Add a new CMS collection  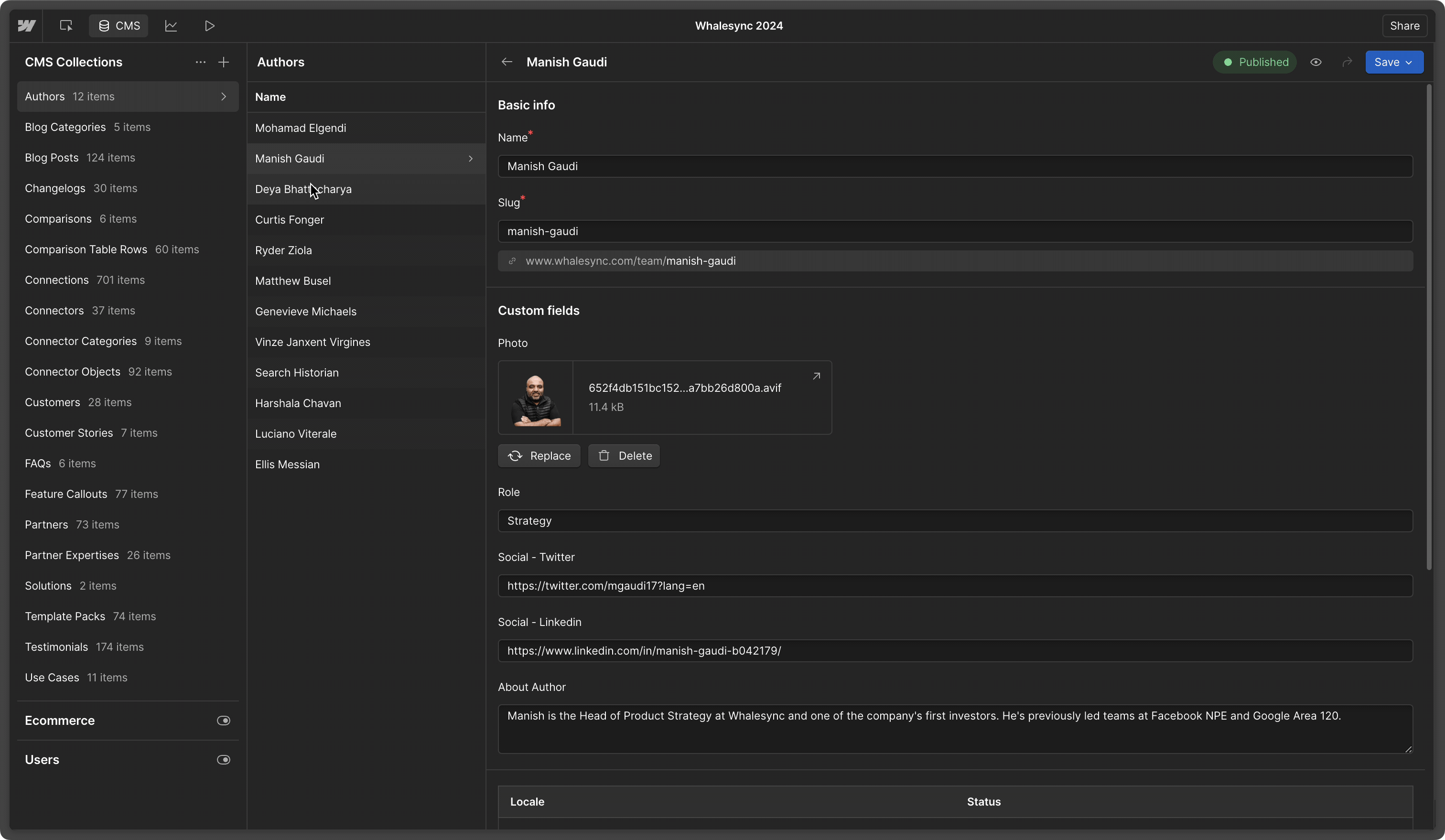click(x=224, y=62)
